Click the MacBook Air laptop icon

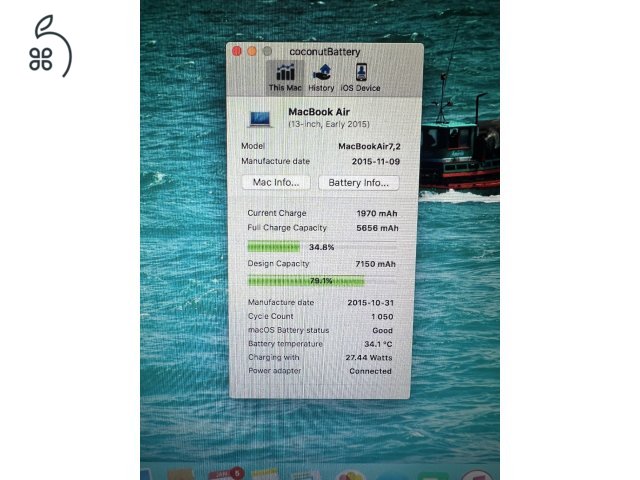pos(260,119)
